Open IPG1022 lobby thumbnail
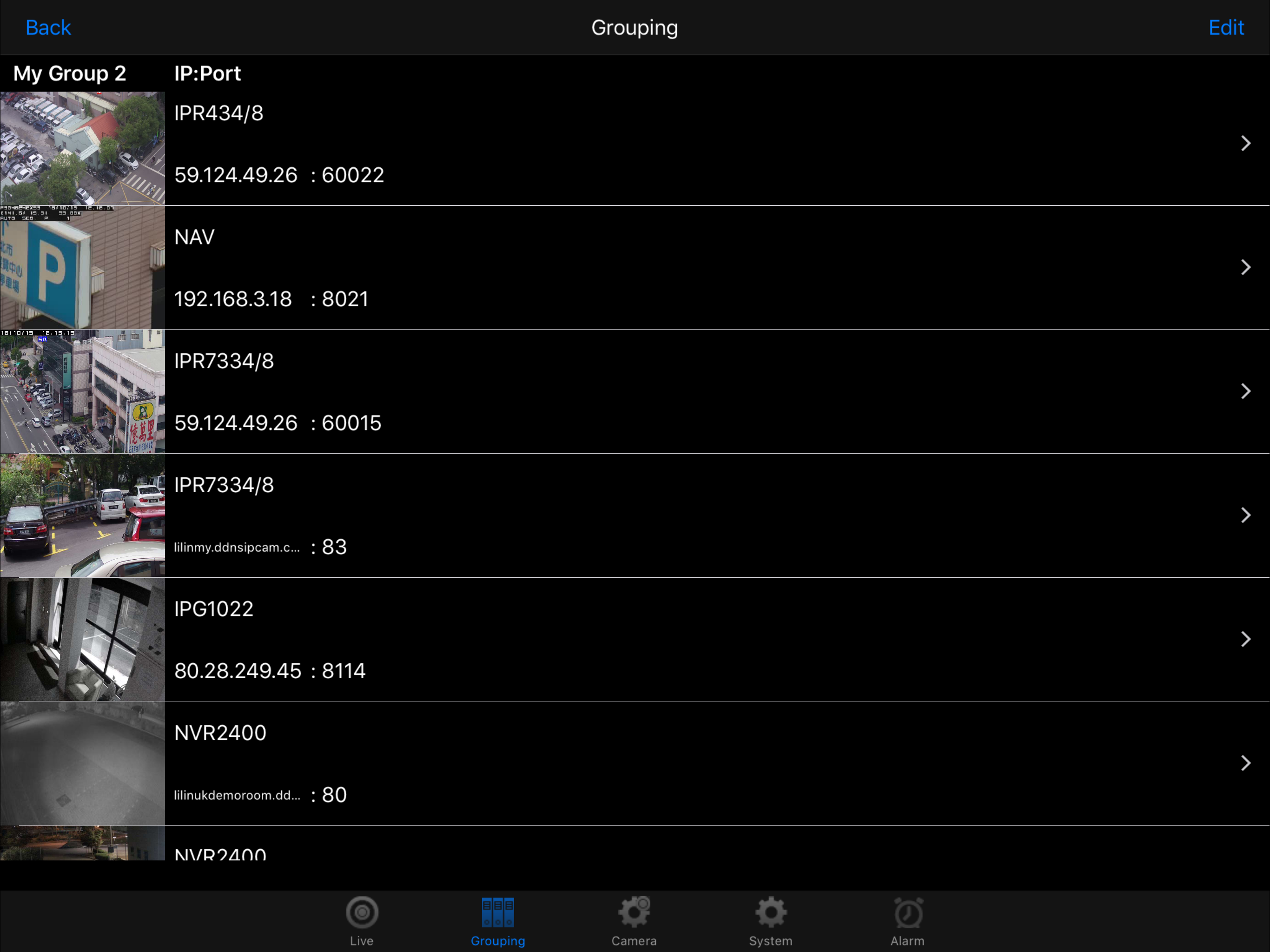The width and height of the screenshot is (1270, 952). [x=83, y=640]
